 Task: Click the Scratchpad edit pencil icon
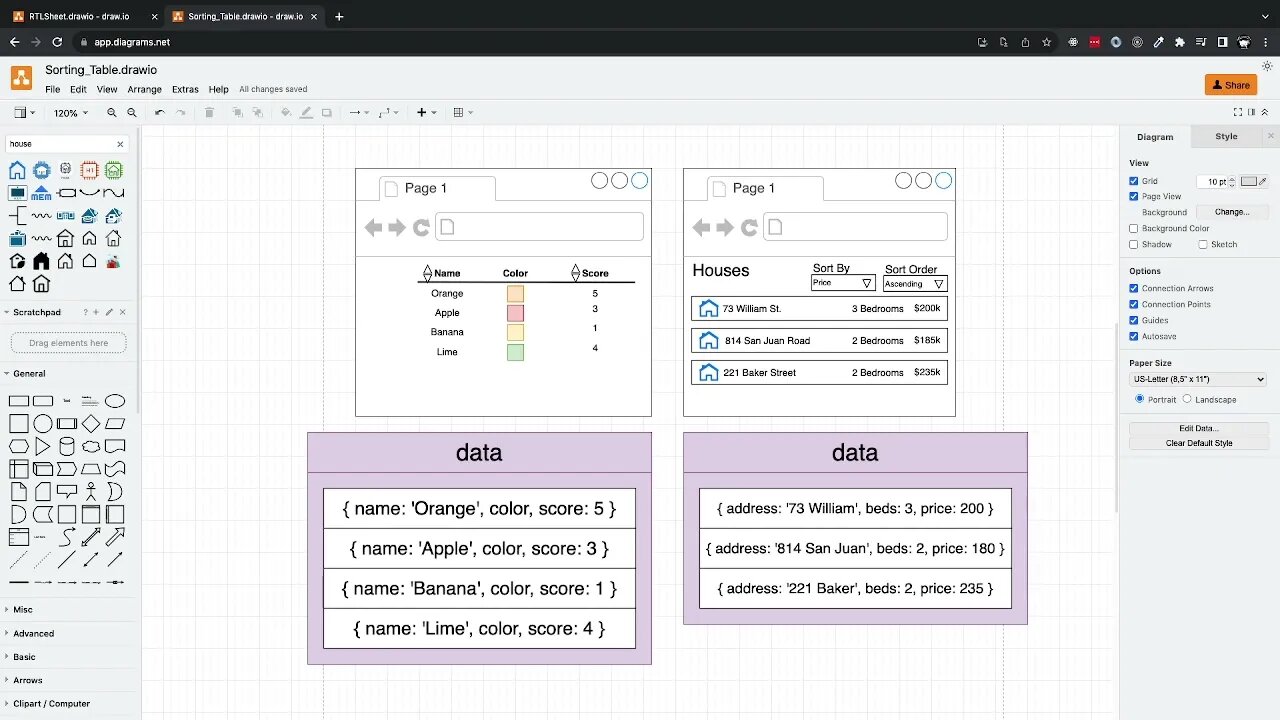pyautogui.click(x=110, y=312)
